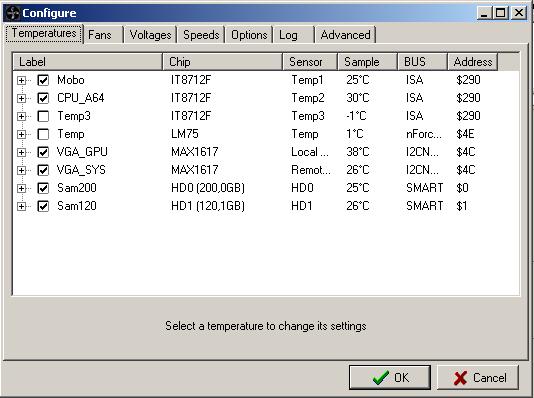Image resolution: width=534 pixels, height=398 pixels.
Task: Click the fan icon in the Configure title bar
Action: pyautogui.click(x=13, y=13)
